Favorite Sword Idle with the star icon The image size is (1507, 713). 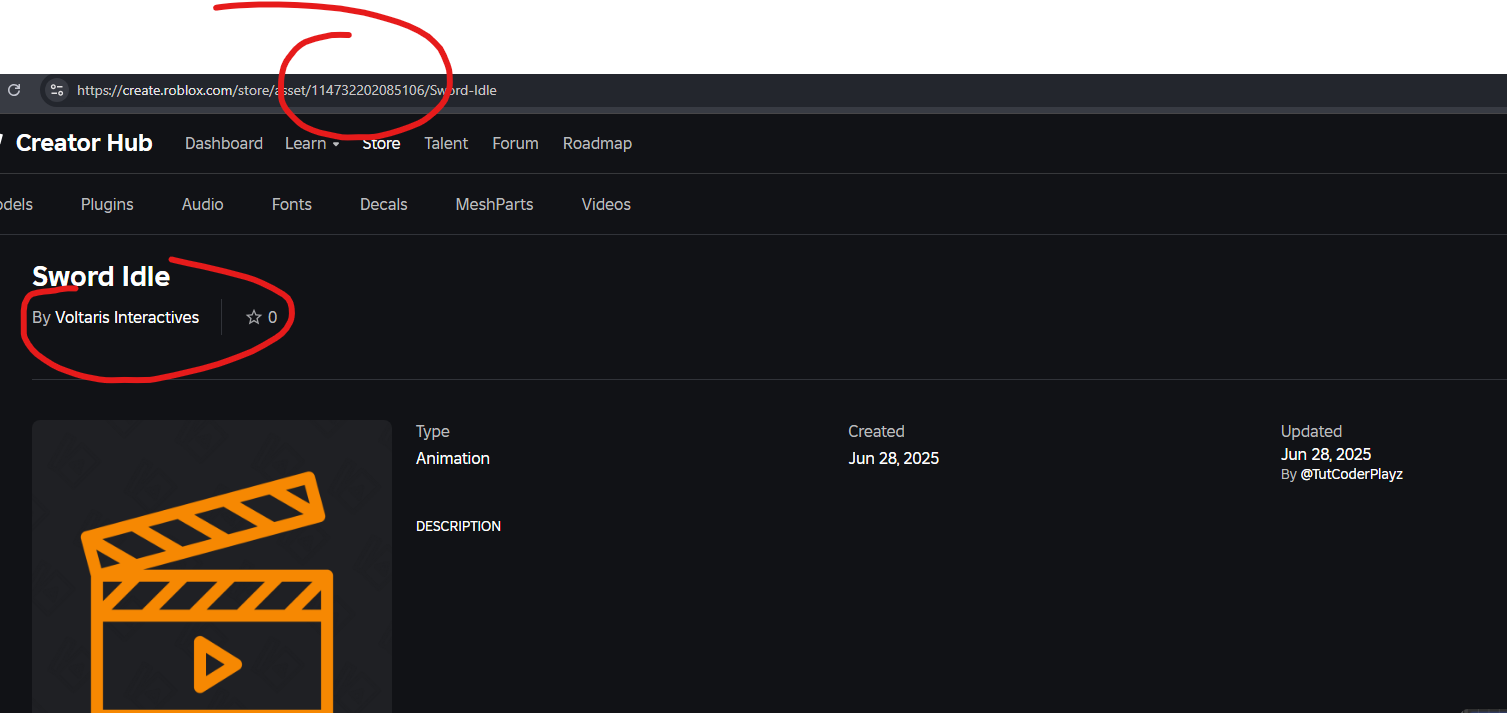pyautogui.click(x=254, y=317)
